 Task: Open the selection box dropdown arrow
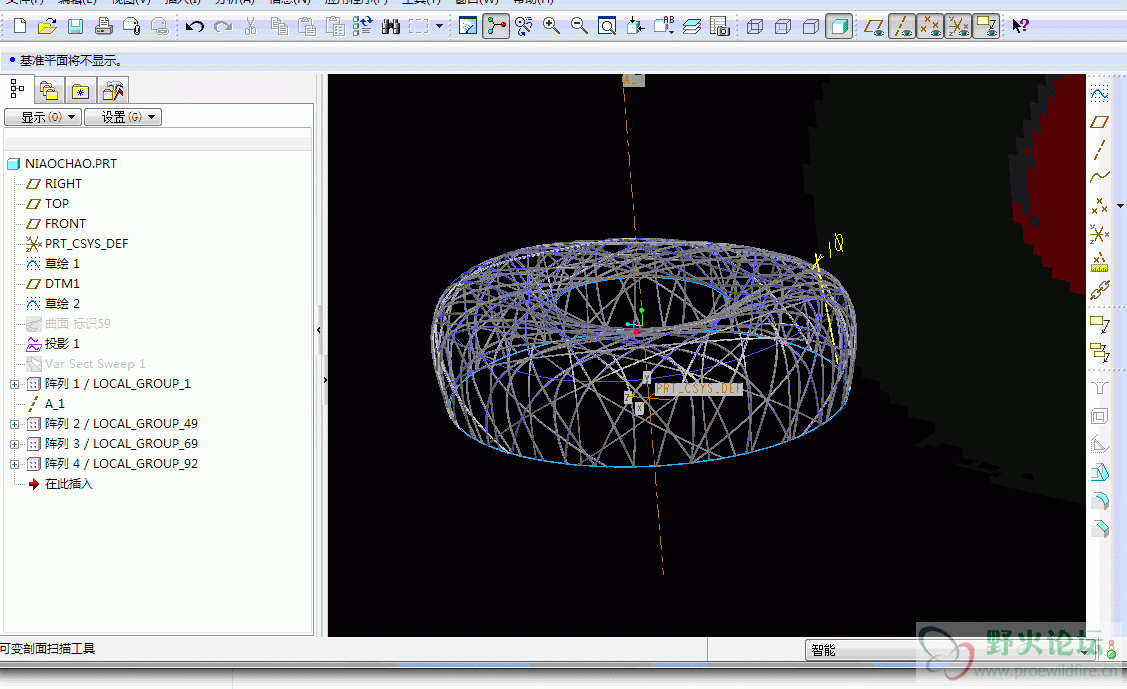[439, 27]
